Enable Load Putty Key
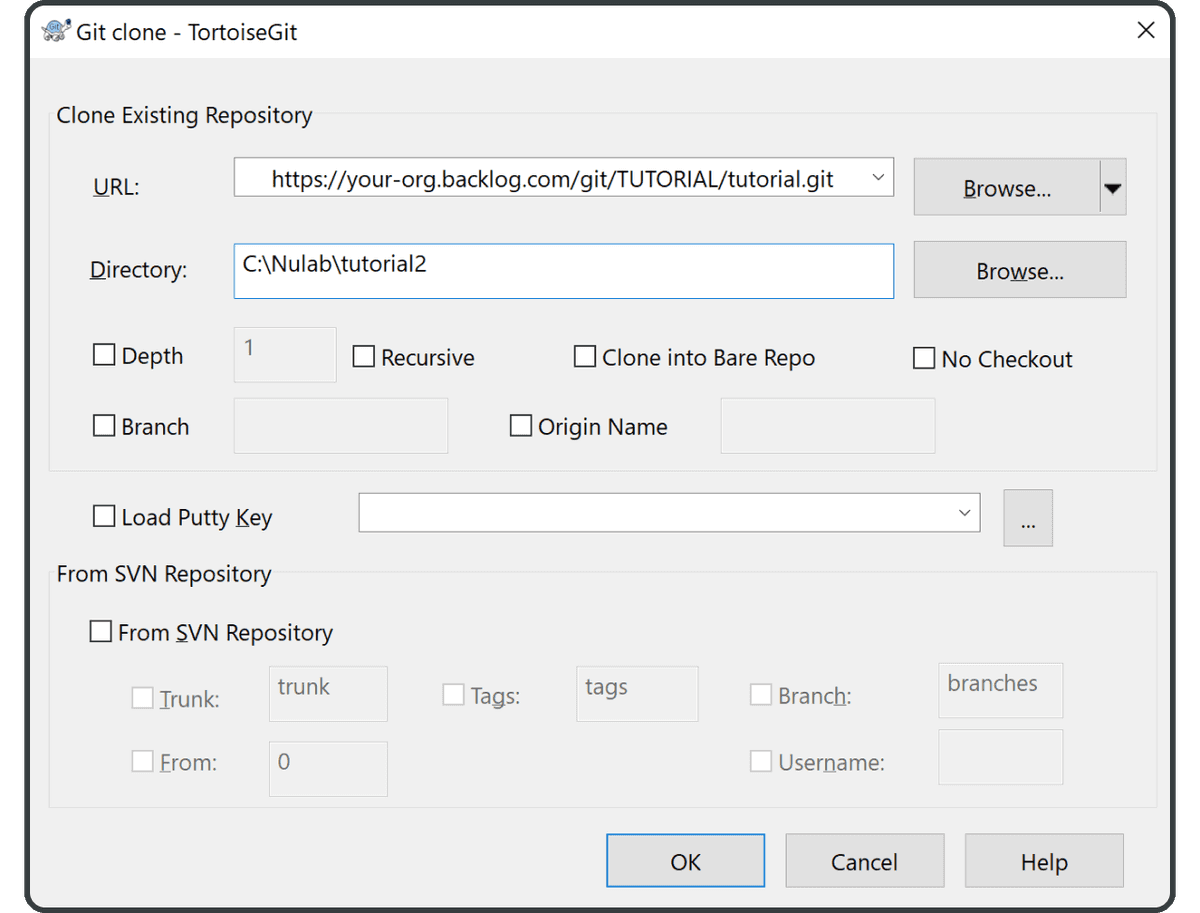 tap(104, 516)
